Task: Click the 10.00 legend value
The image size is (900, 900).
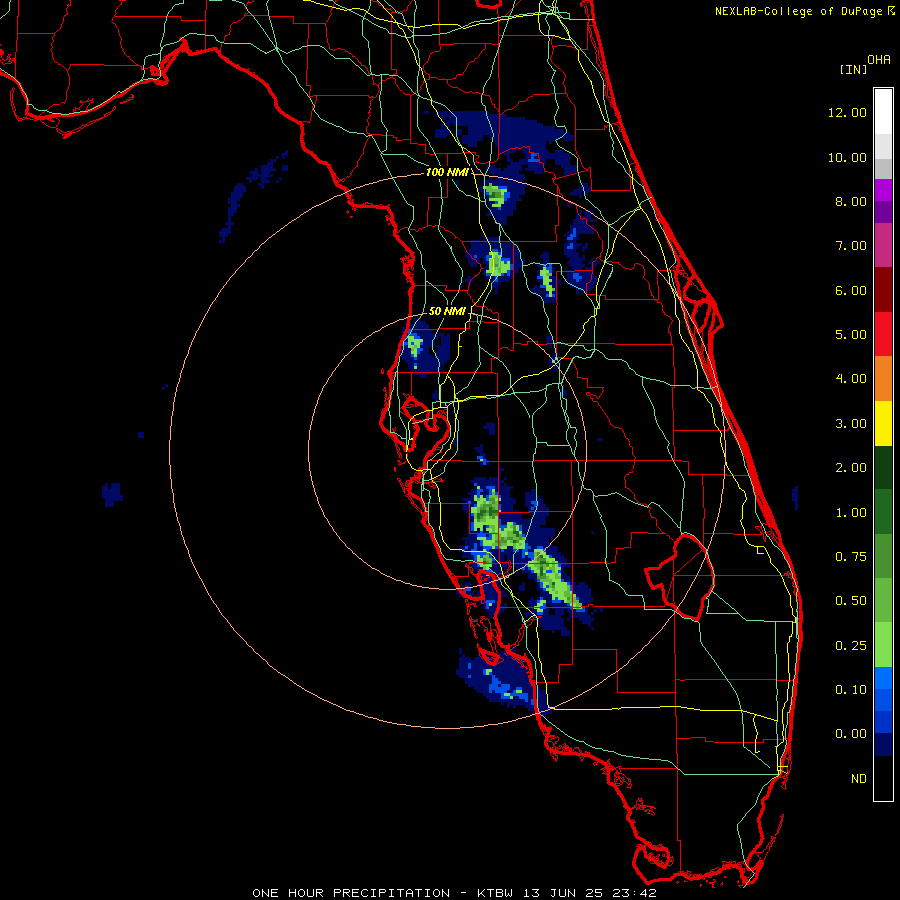Action: tap(847, 157)
